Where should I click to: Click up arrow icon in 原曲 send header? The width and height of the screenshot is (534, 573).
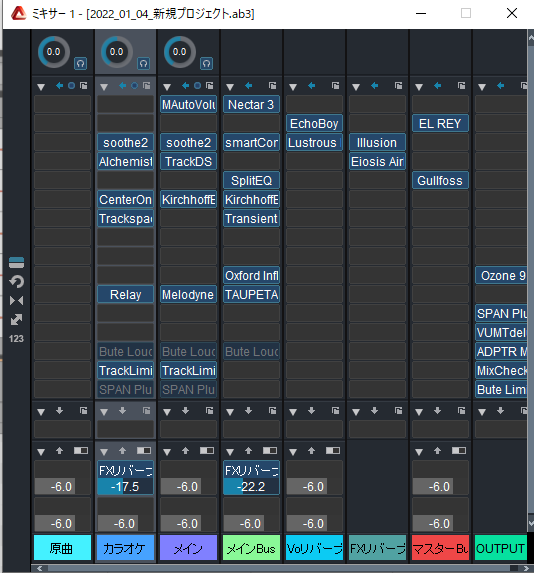59,451
